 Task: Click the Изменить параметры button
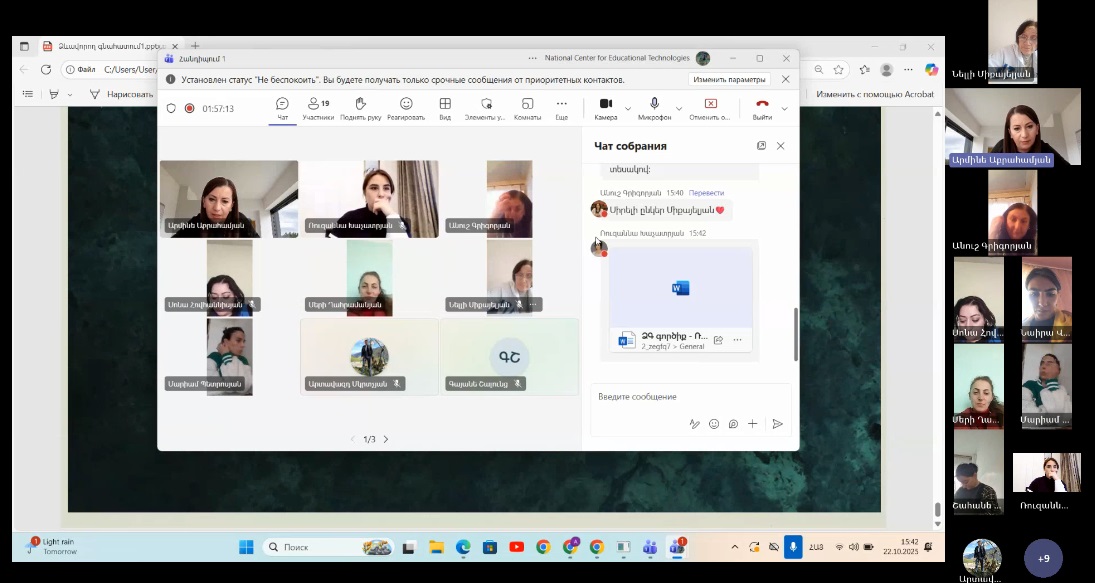coord(729,80)
